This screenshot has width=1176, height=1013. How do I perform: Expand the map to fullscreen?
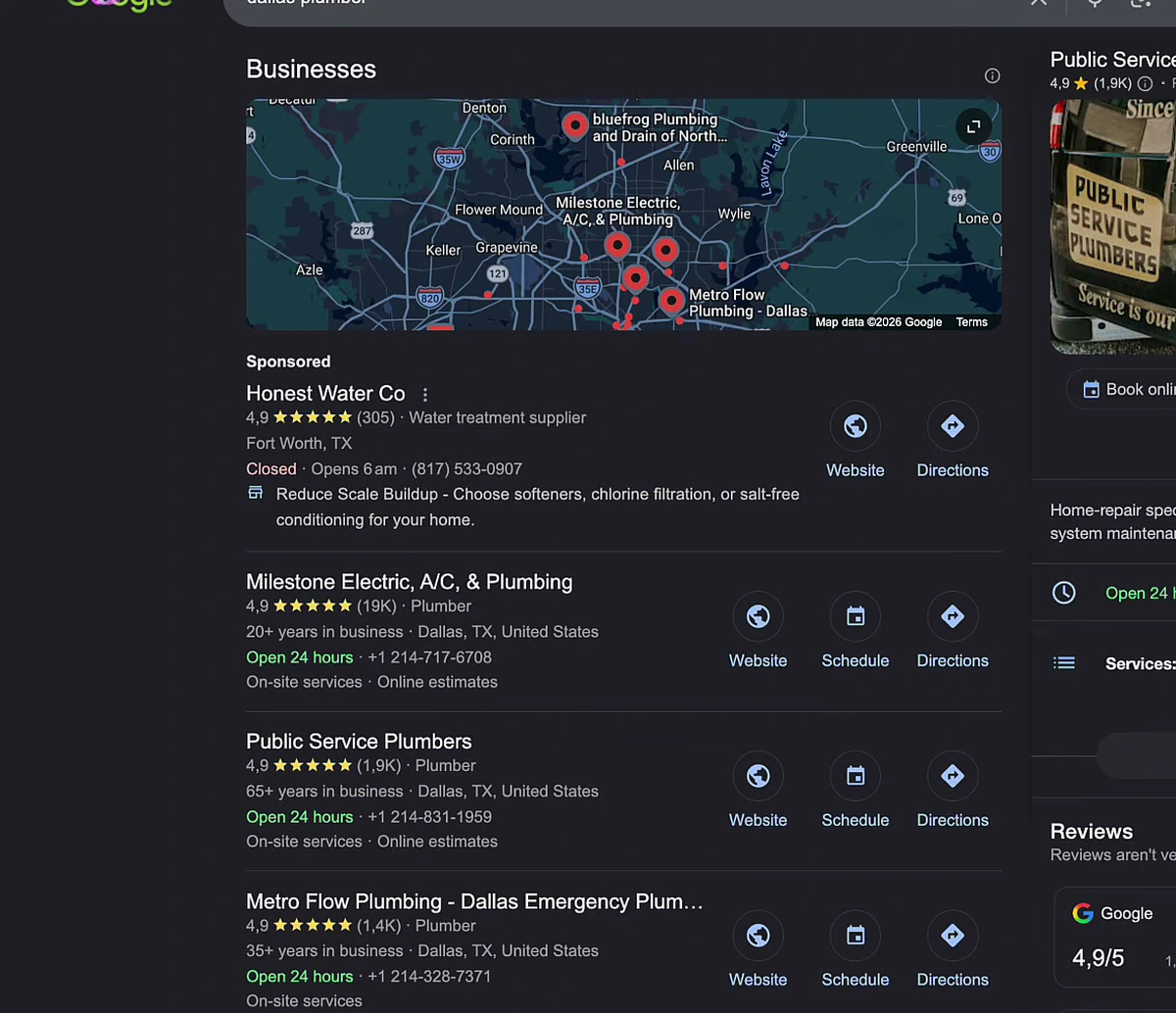point(973,126)
